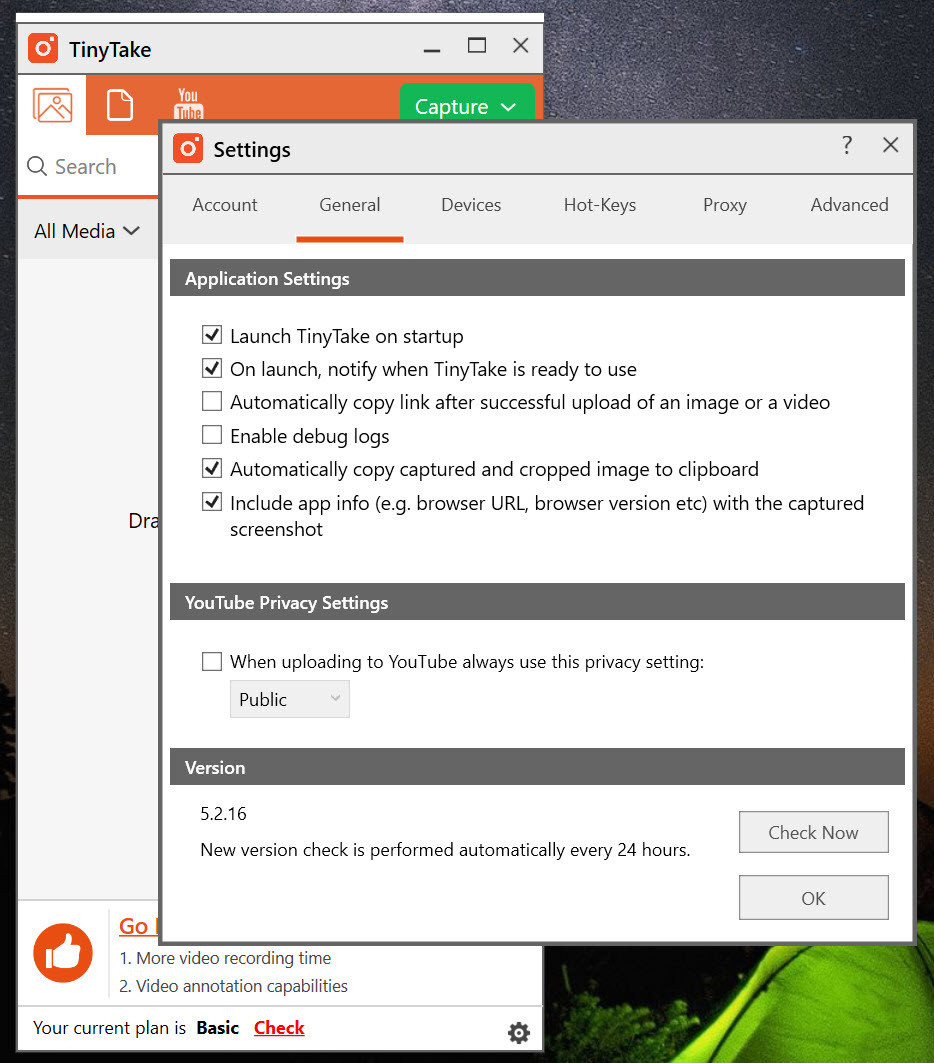Click the search magnifier icon

pos(37,167)
